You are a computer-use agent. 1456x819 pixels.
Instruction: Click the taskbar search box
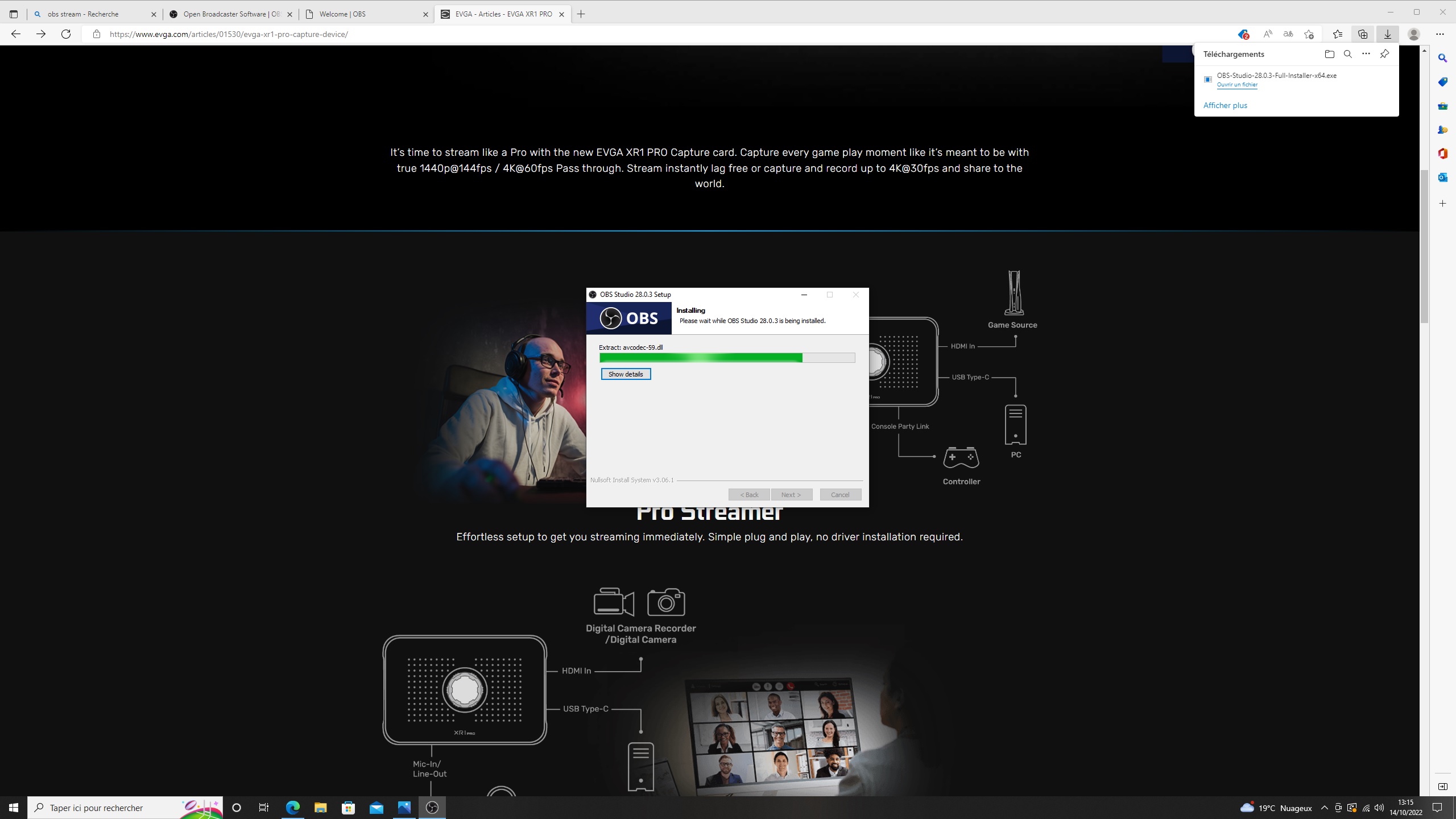[x=125, y=808]
